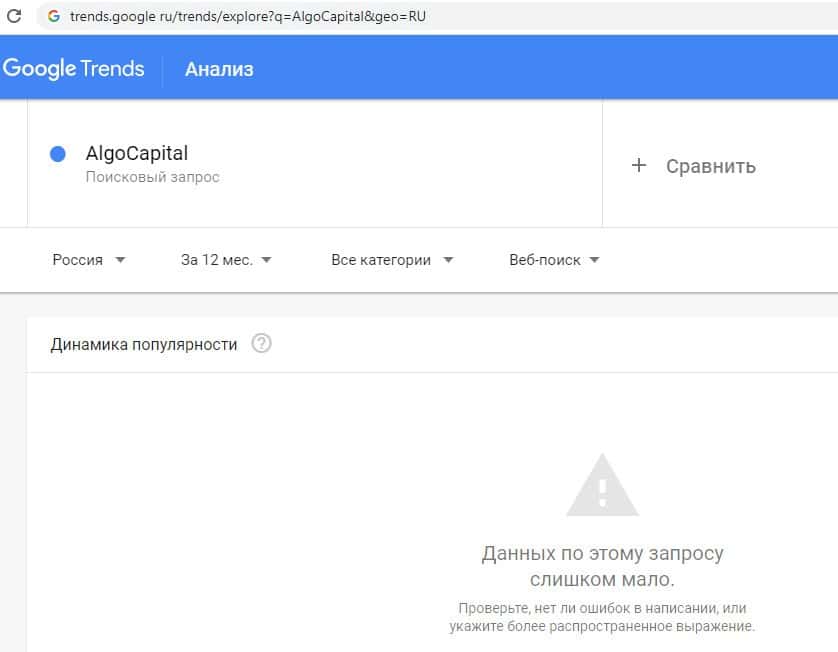The width and height of the screenshot is (838, 652).
Task: Click the Поисковый запрос label
Action: click(x=152, y=177)
